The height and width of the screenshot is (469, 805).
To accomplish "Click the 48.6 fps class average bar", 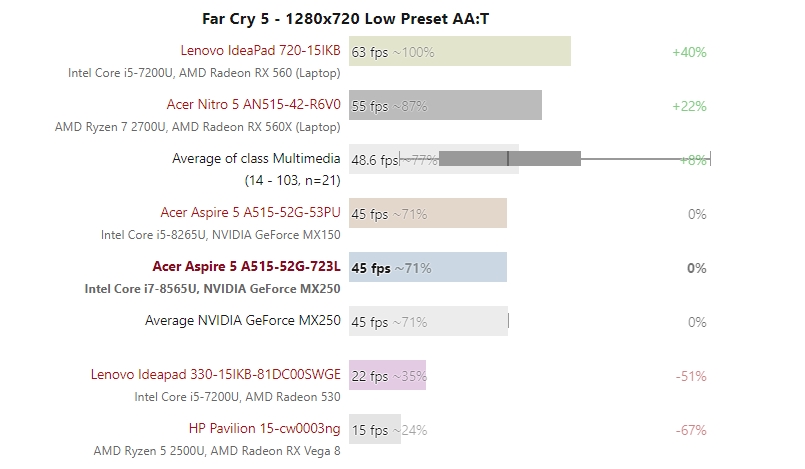I will 433,159.
